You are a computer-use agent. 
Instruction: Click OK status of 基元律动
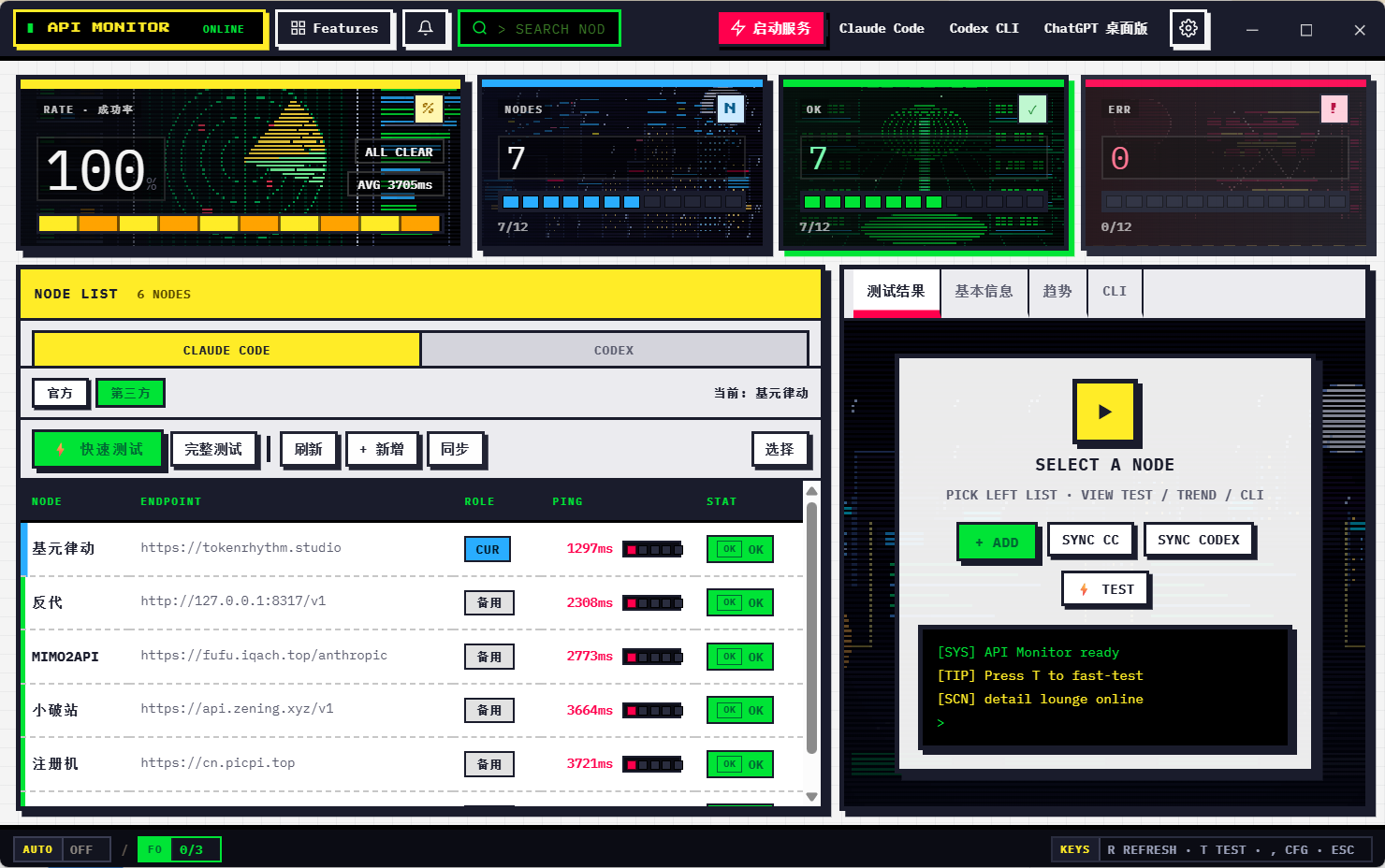coord(740,549)
